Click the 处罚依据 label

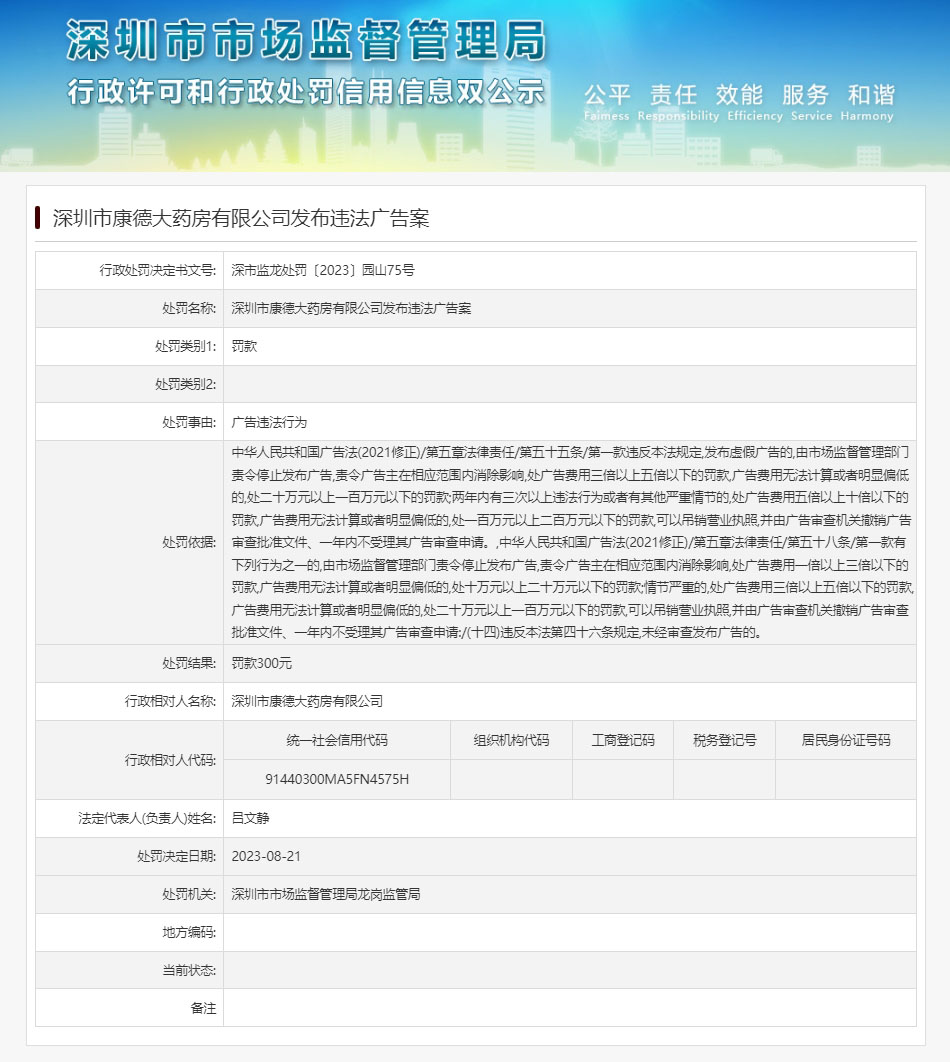pyautogui.click(x=189, y=543)
